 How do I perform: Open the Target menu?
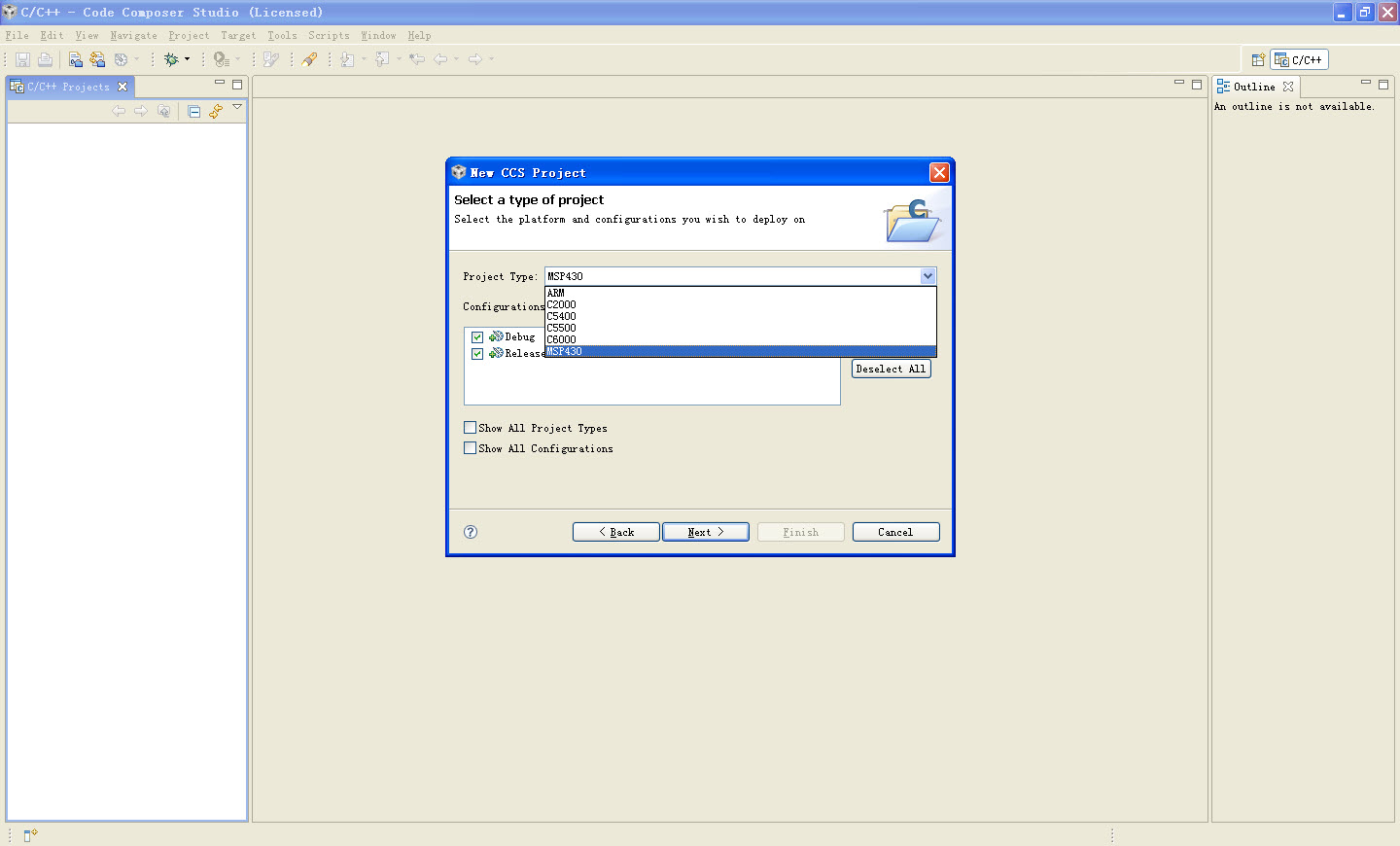click(x=238, y=35)
